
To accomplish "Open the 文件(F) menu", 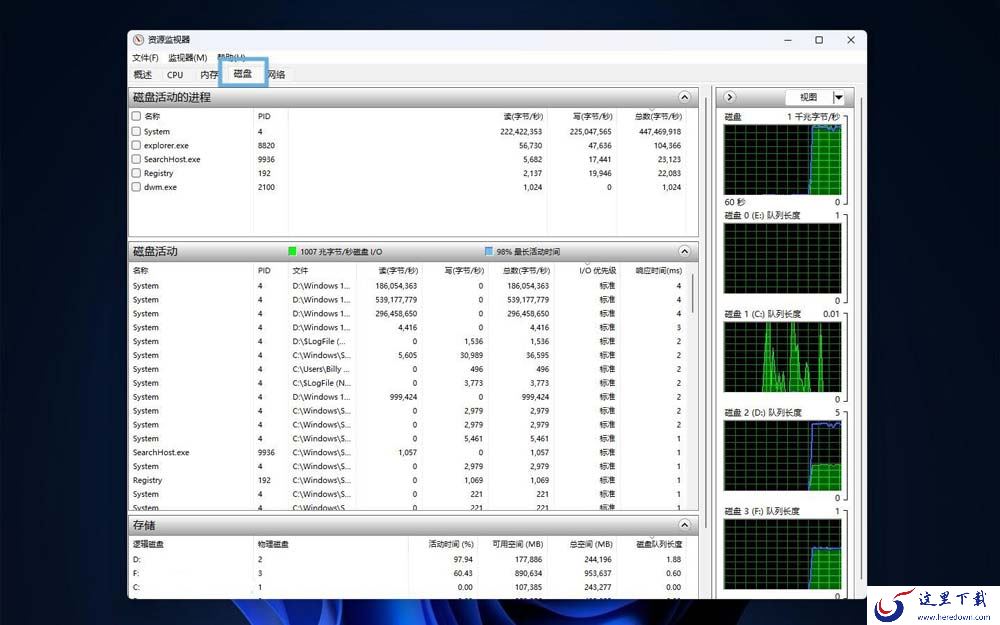I will 145,57.
